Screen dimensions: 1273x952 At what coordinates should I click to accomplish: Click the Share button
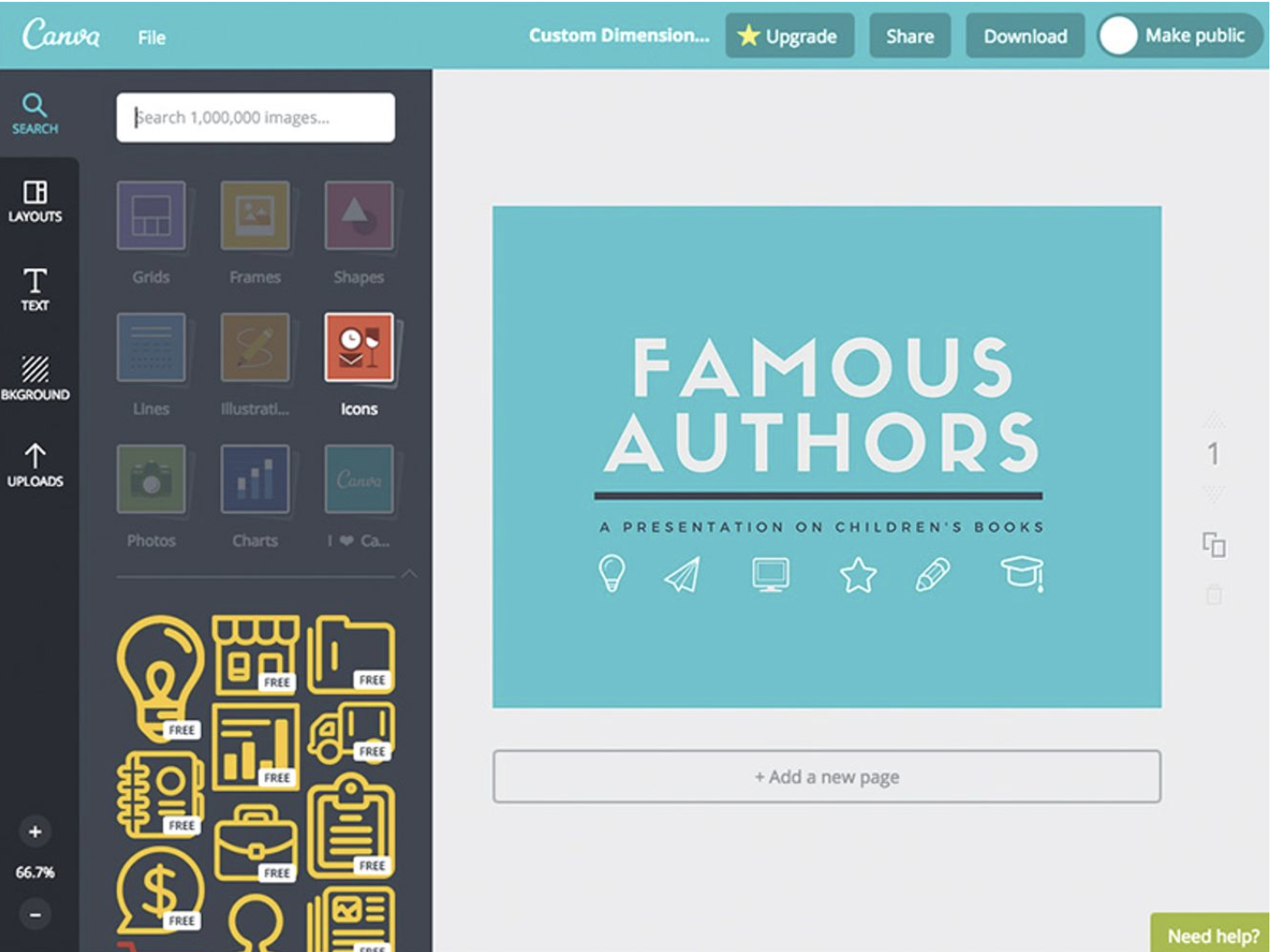910,36
